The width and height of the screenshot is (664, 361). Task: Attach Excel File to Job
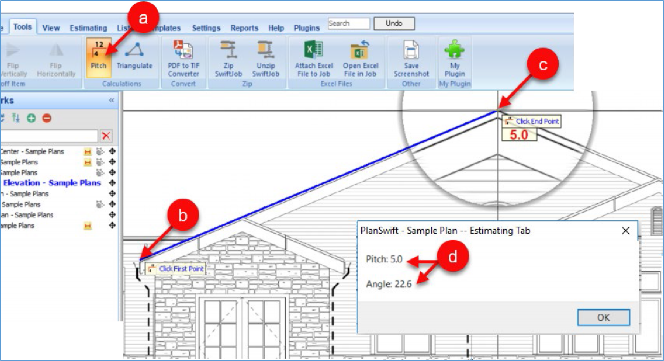pyautogui.click(x=314, y=58)
